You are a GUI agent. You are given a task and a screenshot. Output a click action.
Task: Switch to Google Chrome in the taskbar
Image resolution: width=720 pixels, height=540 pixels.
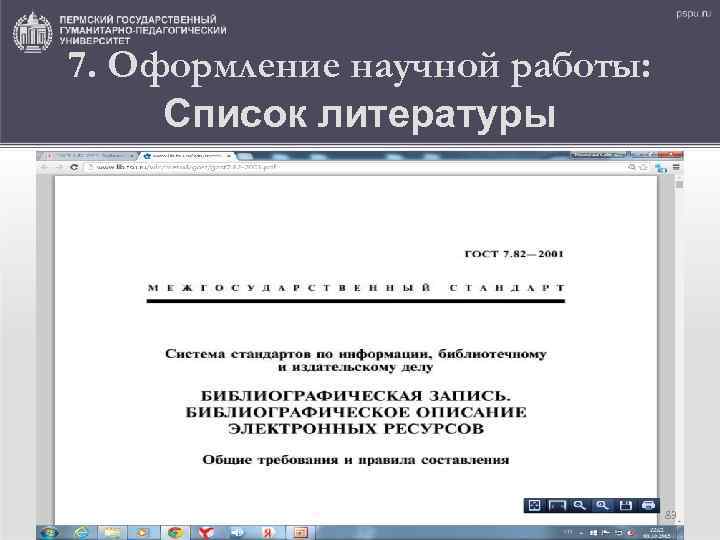[x=174, y=533]
